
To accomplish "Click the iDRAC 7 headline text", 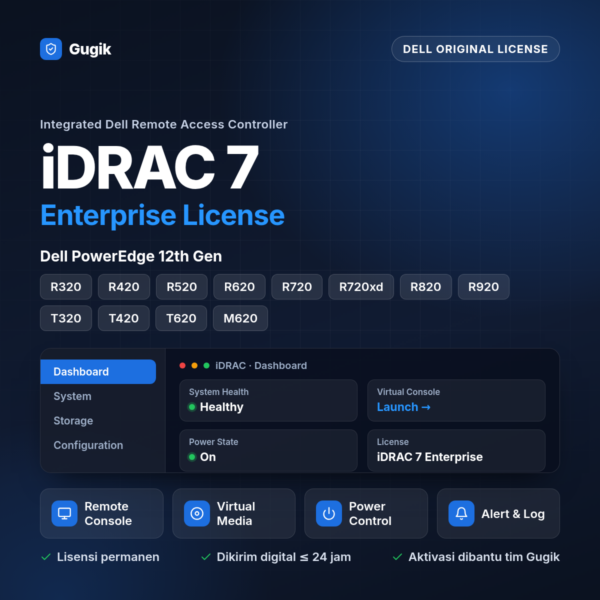I will click(150, 167).
